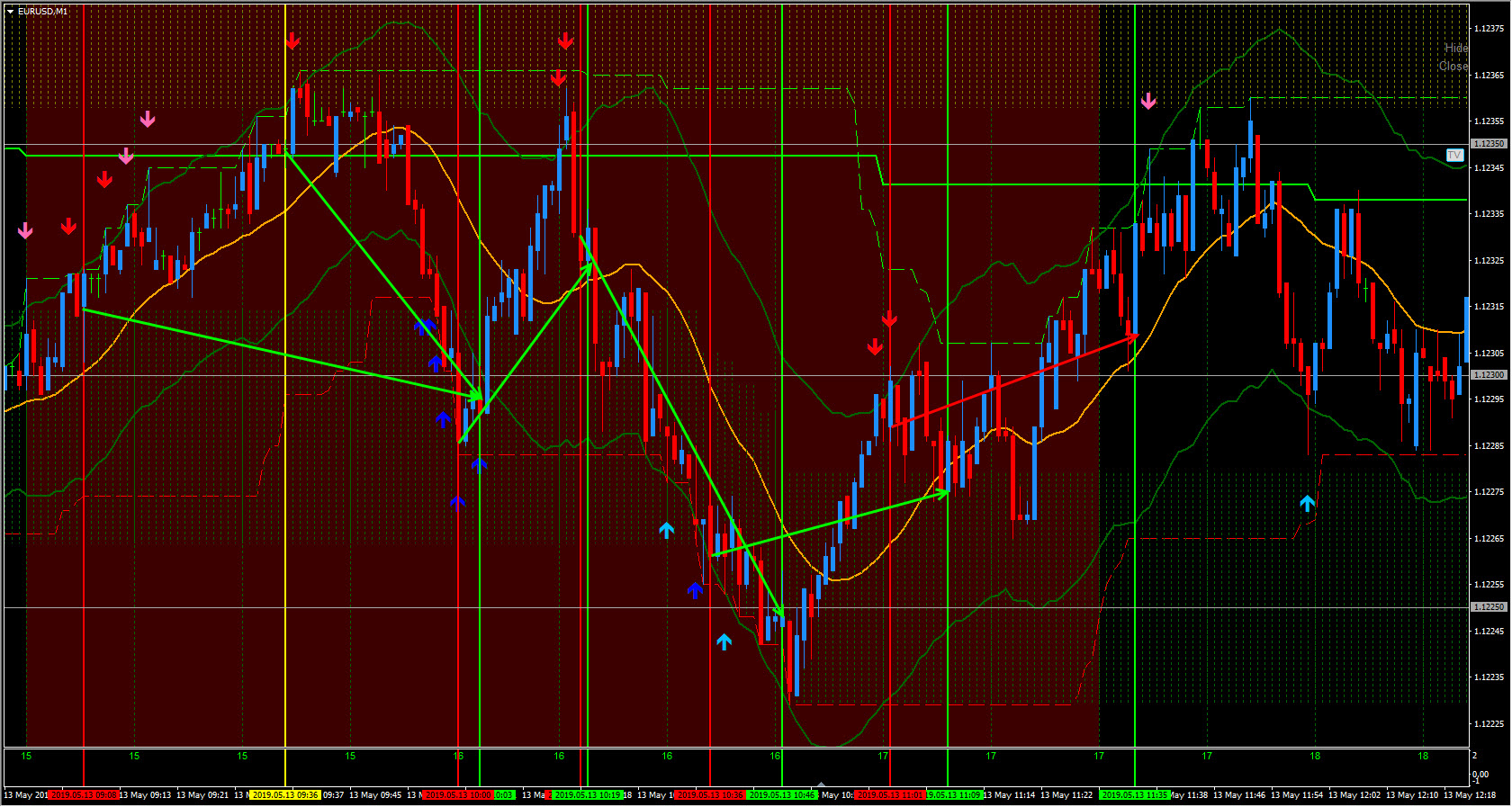This screenshot has width=1512, height=807.
Task: Select the green 2019.05.13 11:35 time marker
Action: point(1135,795)
